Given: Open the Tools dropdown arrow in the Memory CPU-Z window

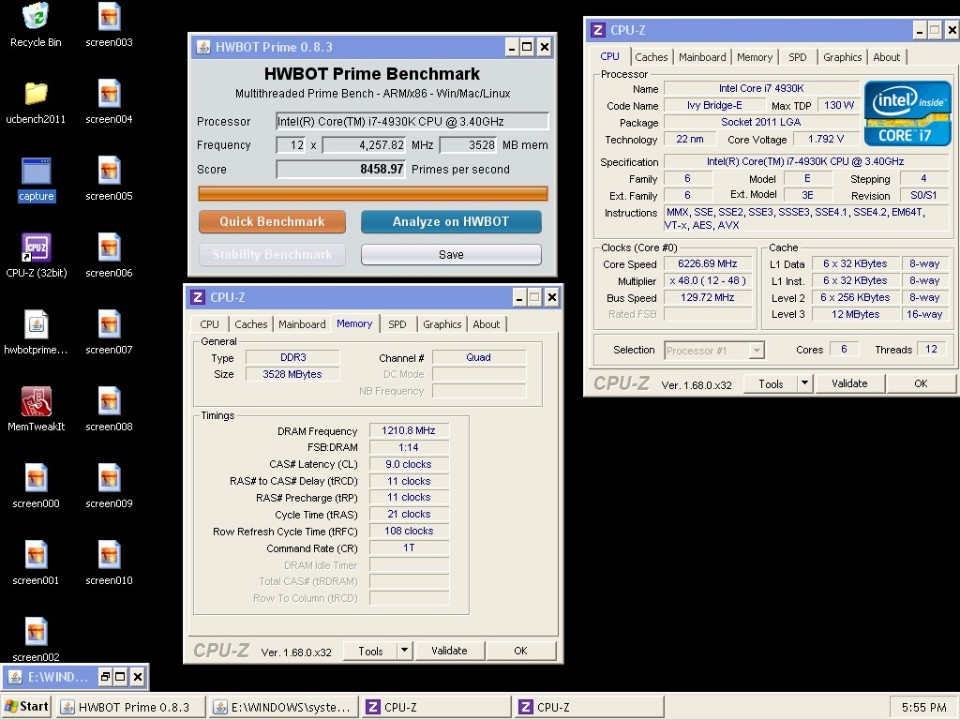Looking at the screenshot, I should (x=405, y=651).
